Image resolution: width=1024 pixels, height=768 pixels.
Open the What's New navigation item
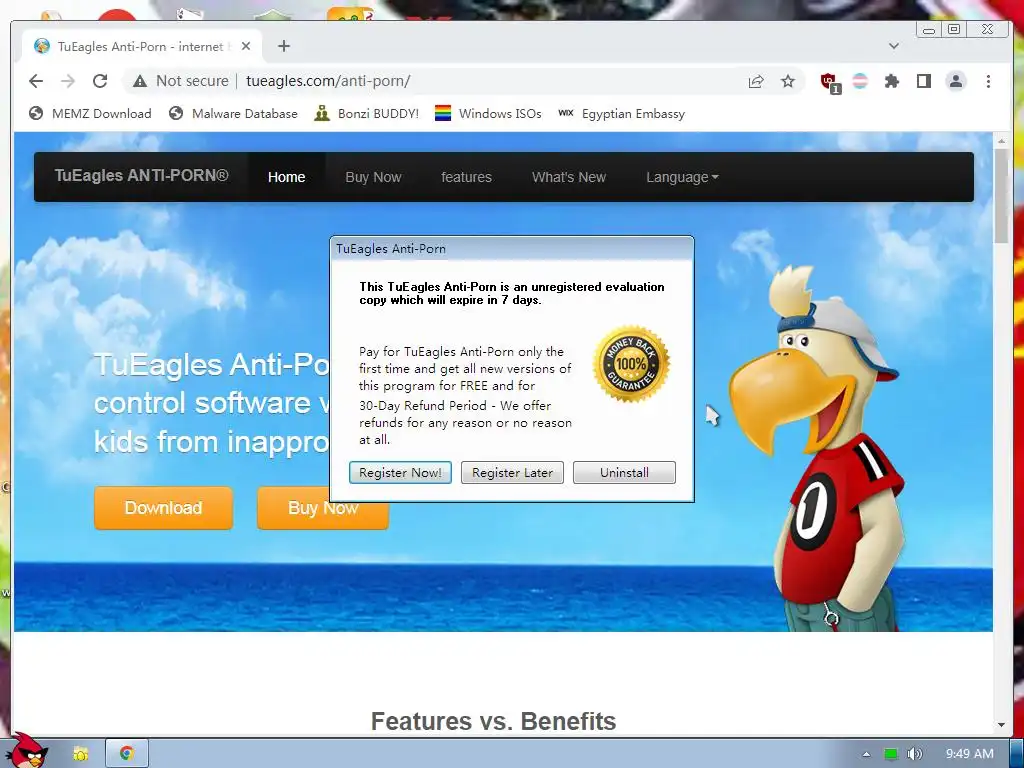[569, 177]
